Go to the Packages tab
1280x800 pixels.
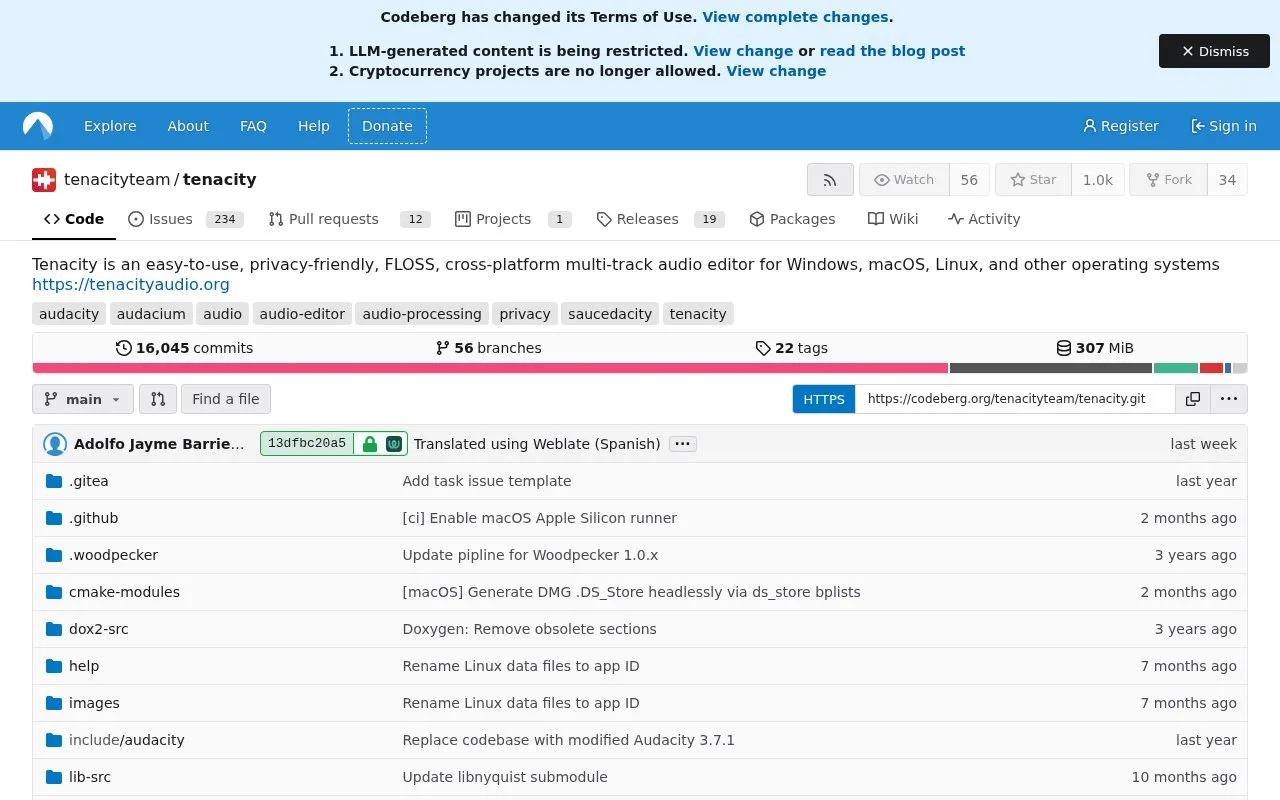coord(792,219)
